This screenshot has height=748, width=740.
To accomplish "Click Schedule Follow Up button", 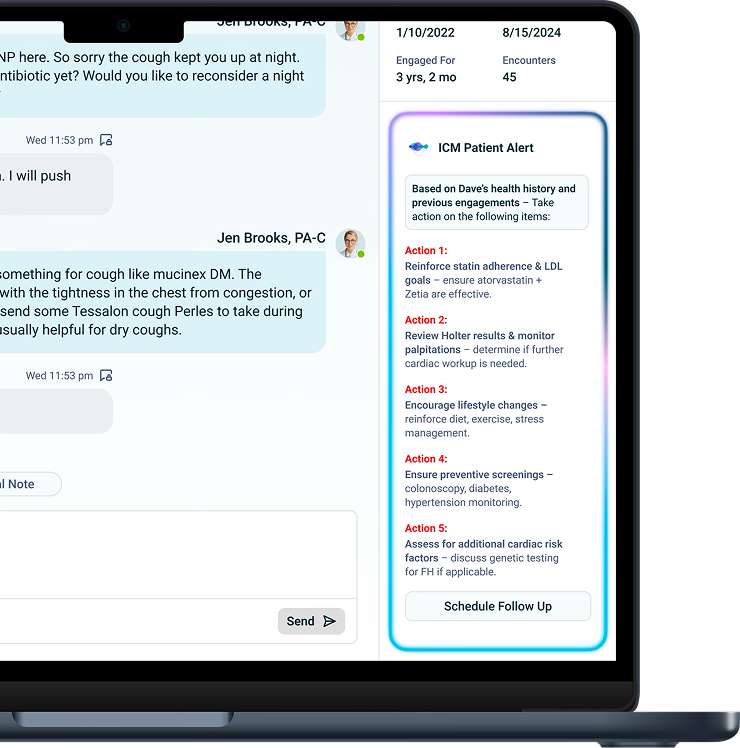I will [498, 606].
